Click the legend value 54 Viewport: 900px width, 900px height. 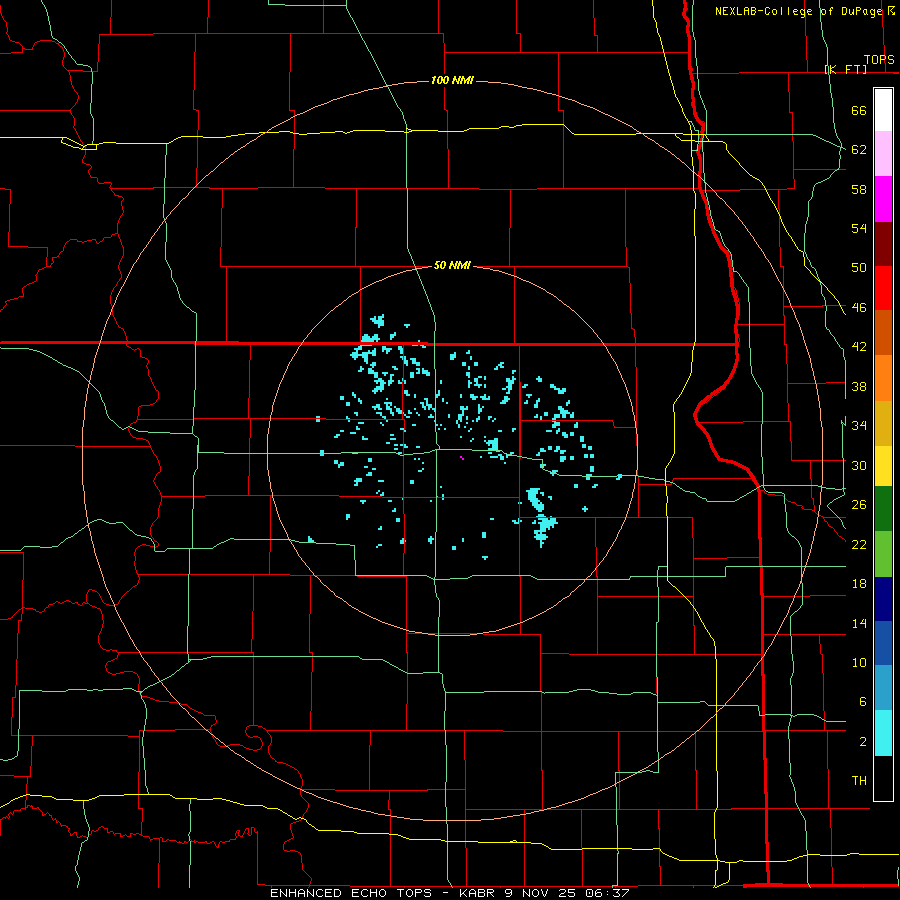859,228
